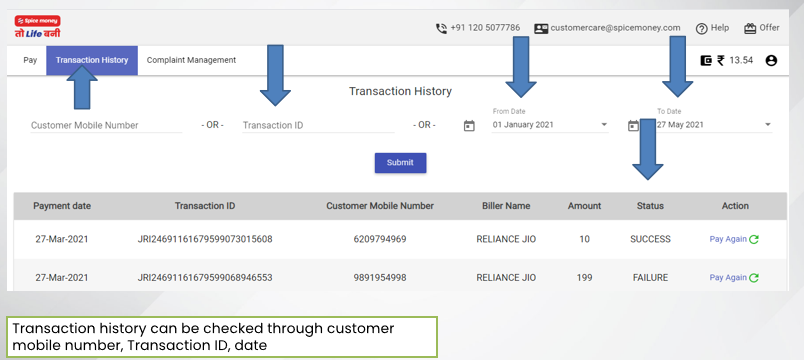Viewport: 804px width, 360px height.
Task: Open the From Date calendar icon
Action: (469, 126)
